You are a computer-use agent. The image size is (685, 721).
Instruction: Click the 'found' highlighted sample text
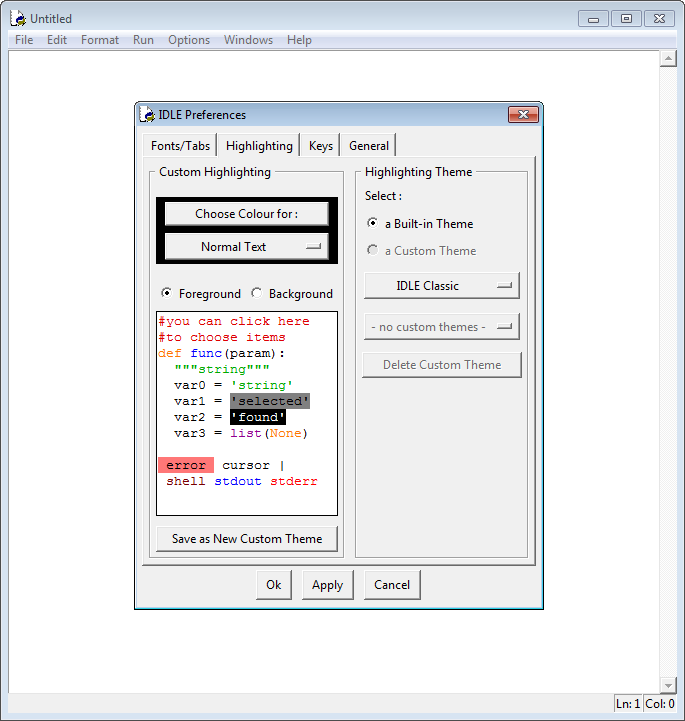pyautogui.click(x=258, y=417)
